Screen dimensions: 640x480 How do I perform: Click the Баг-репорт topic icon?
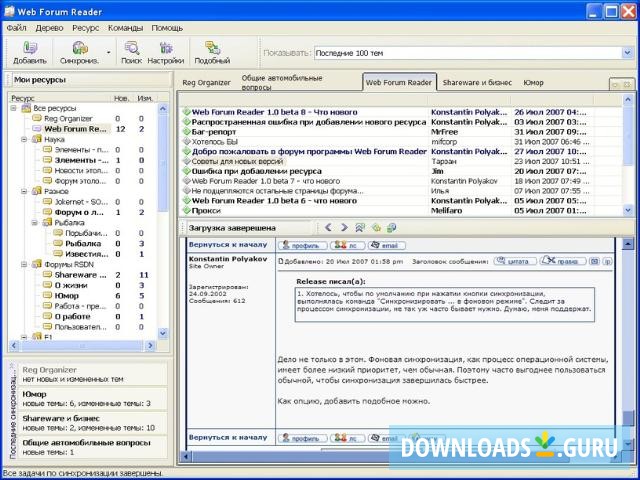click(187, 132)
